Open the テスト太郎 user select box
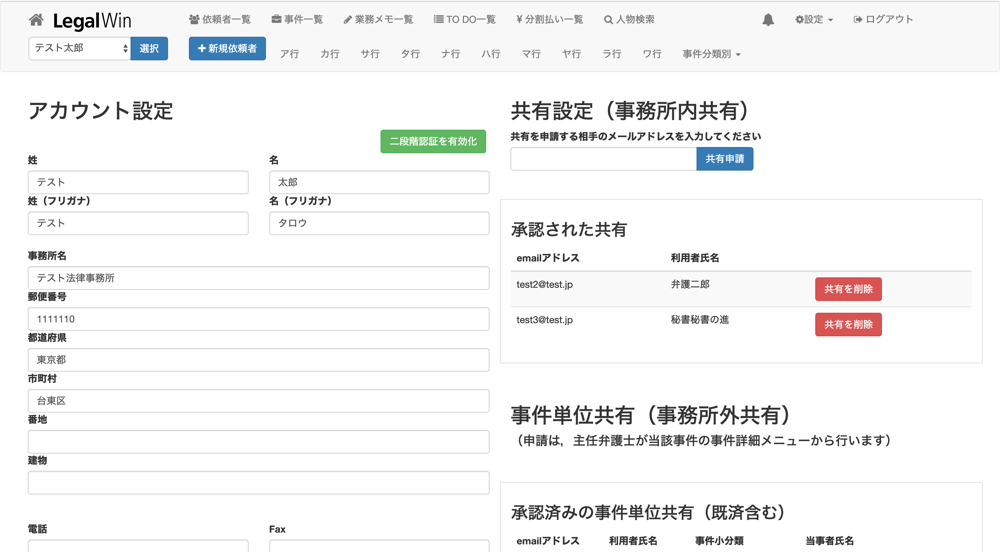1000x552 pixels. pyautogui.click(x=79, y=48)
